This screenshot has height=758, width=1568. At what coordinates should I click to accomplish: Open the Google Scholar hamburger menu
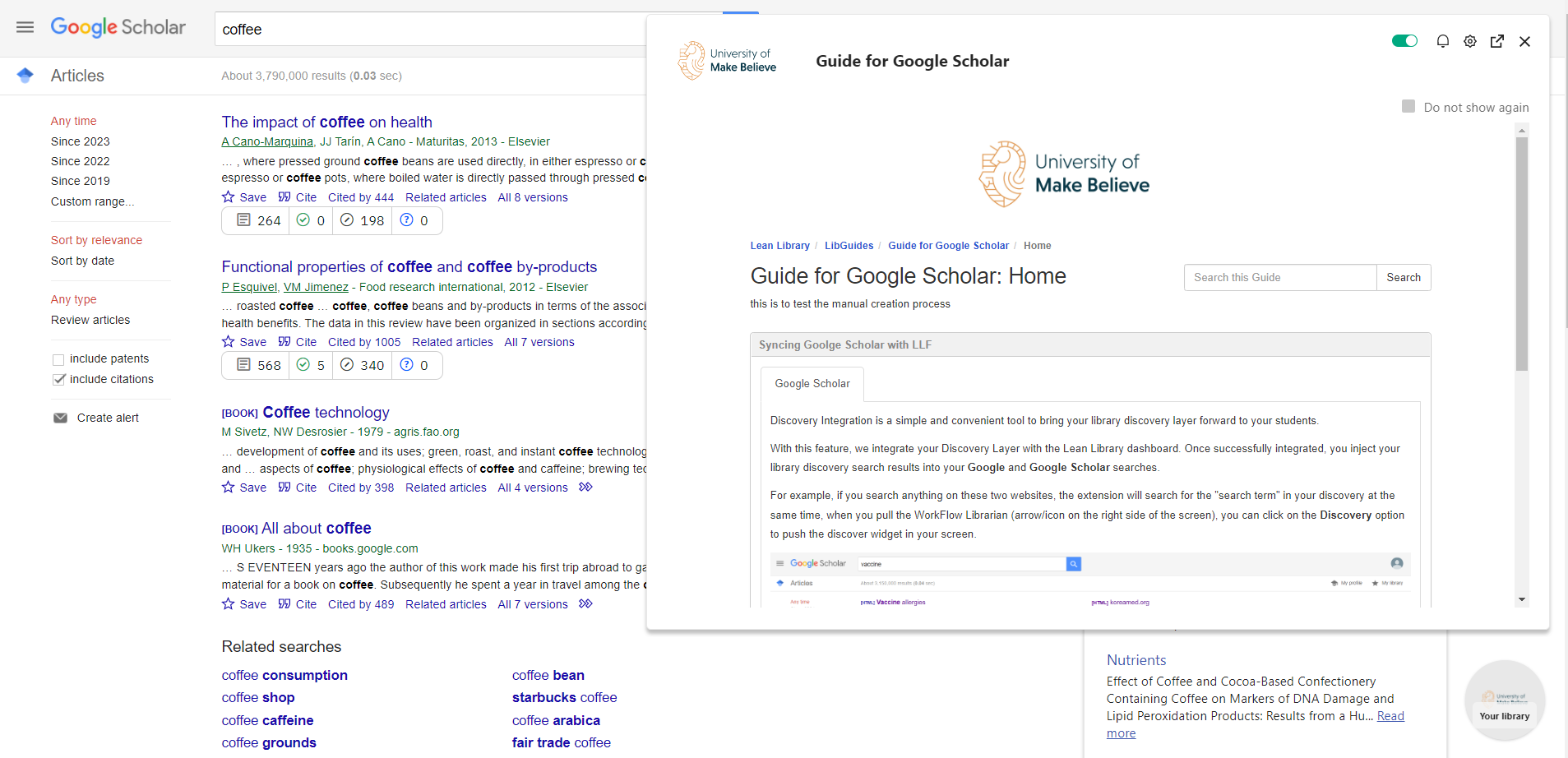click(25, 27)
